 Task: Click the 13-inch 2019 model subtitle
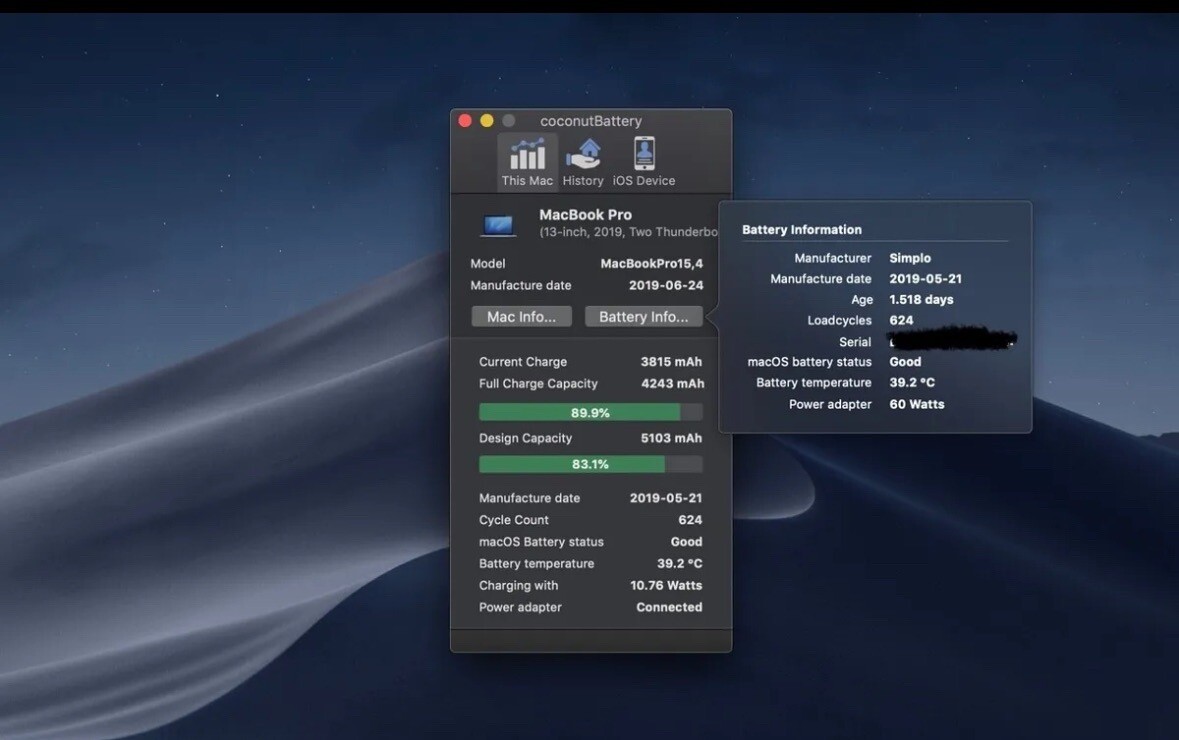tap(629, 232)
